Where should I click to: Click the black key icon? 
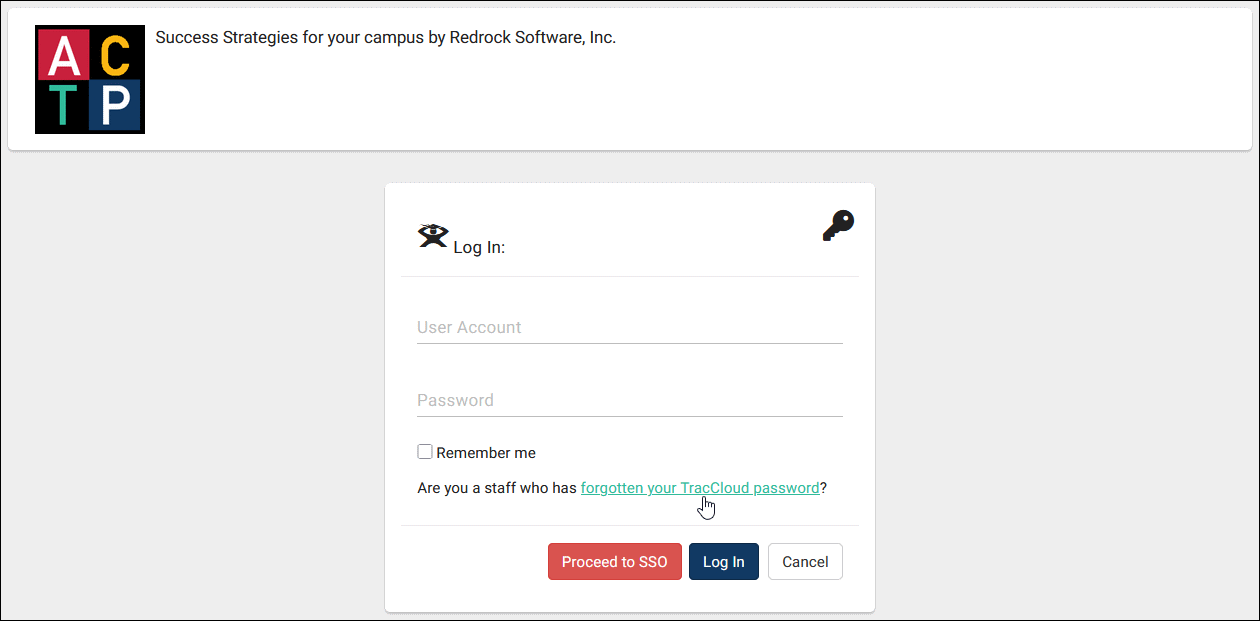pyautogui.click(x=838, y=226)
